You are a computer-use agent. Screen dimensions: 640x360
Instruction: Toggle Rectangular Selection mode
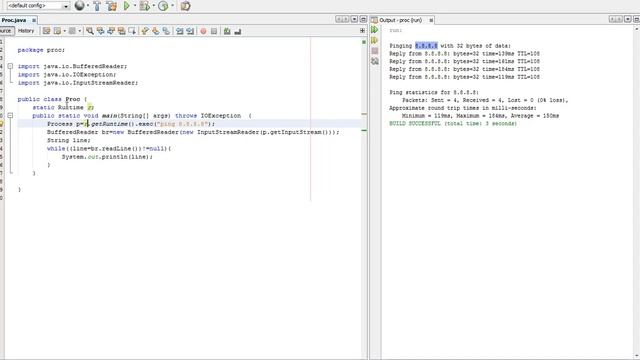[132, 31]
